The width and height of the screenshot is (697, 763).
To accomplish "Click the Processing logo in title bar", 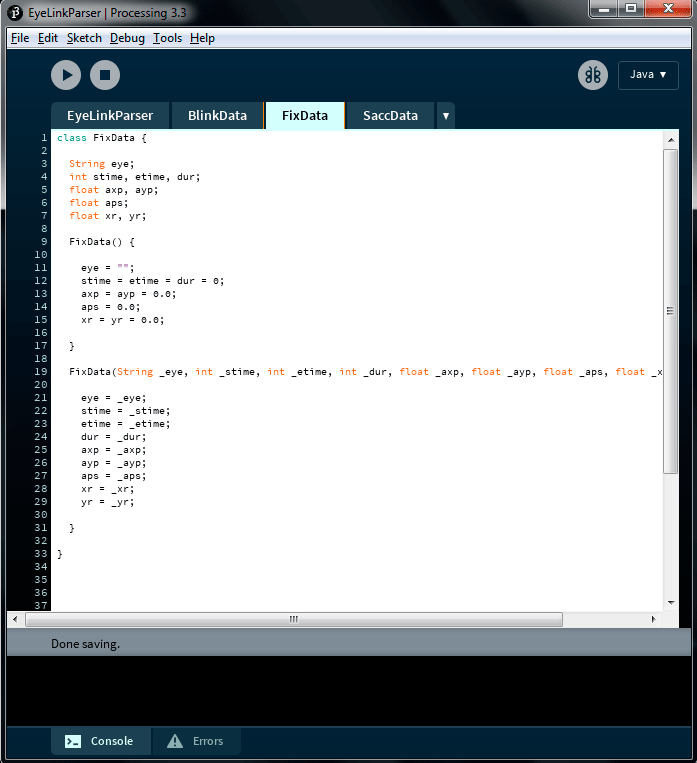I will pyautogui.click(x=16, y=12).
